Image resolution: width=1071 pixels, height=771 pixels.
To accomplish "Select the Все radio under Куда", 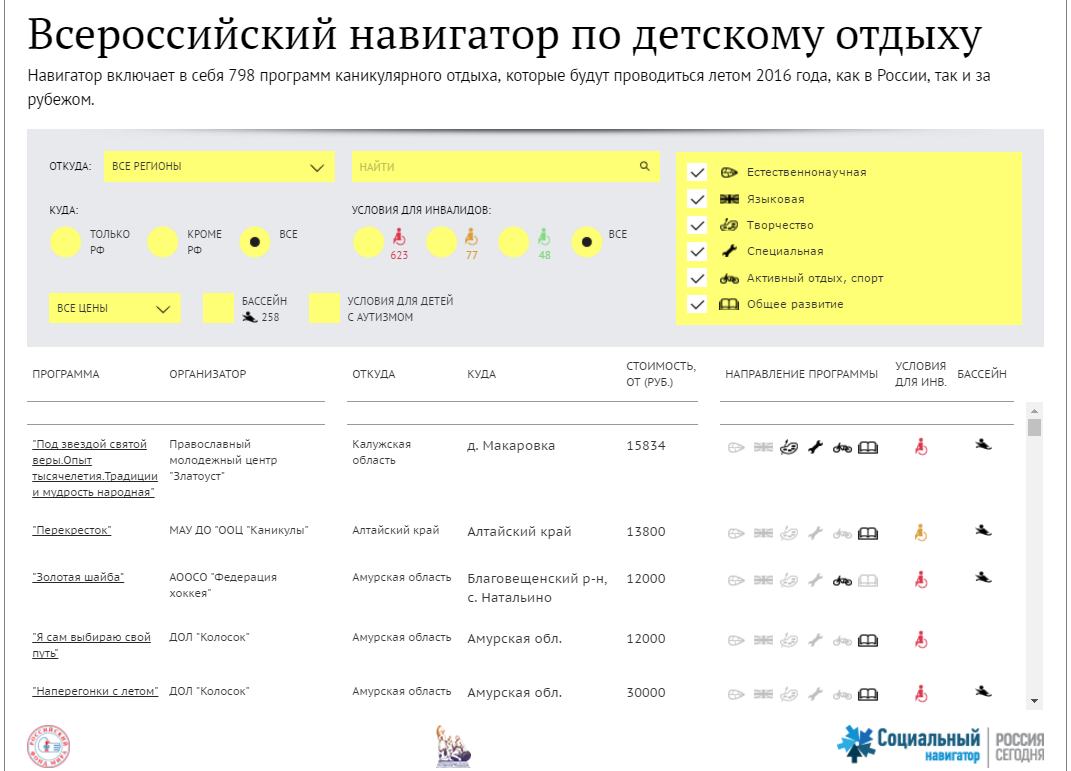I will tap(255, 242).
